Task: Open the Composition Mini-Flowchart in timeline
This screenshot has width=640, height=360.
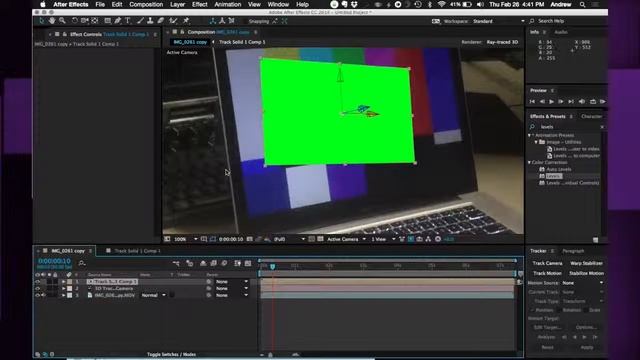Action: (x=176, y=263)
